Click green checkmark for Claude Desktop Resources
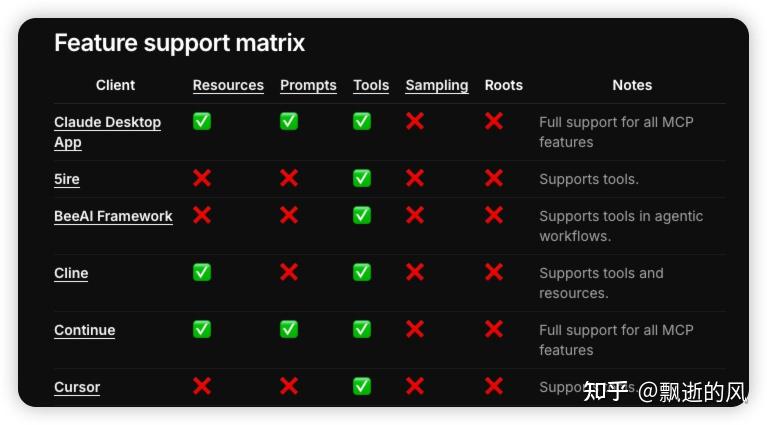This screenshot has height=425, width=767. [202, 121]
